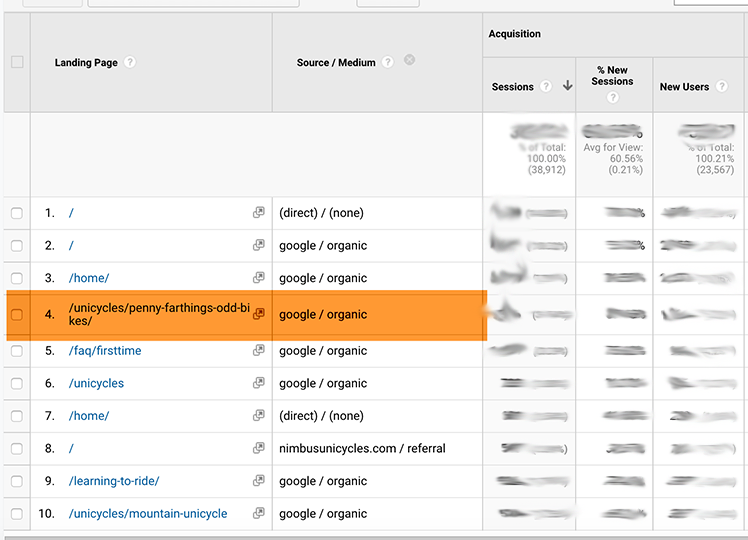Click Landing Page column header
Viewport: 748px width, 540px height.
click(86, 62)
